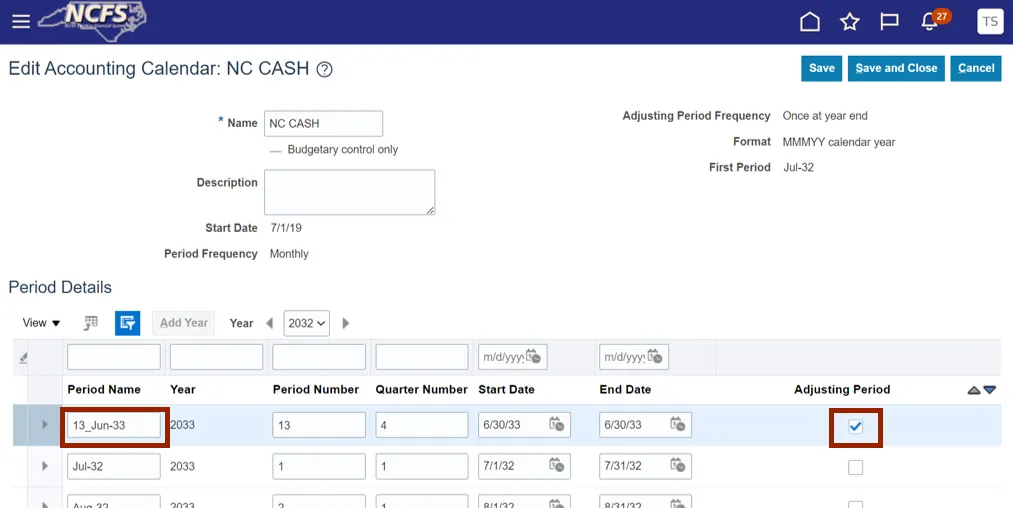Click the clear filter icon left of filters
1013x509 pixels.
tap(23, 357)
